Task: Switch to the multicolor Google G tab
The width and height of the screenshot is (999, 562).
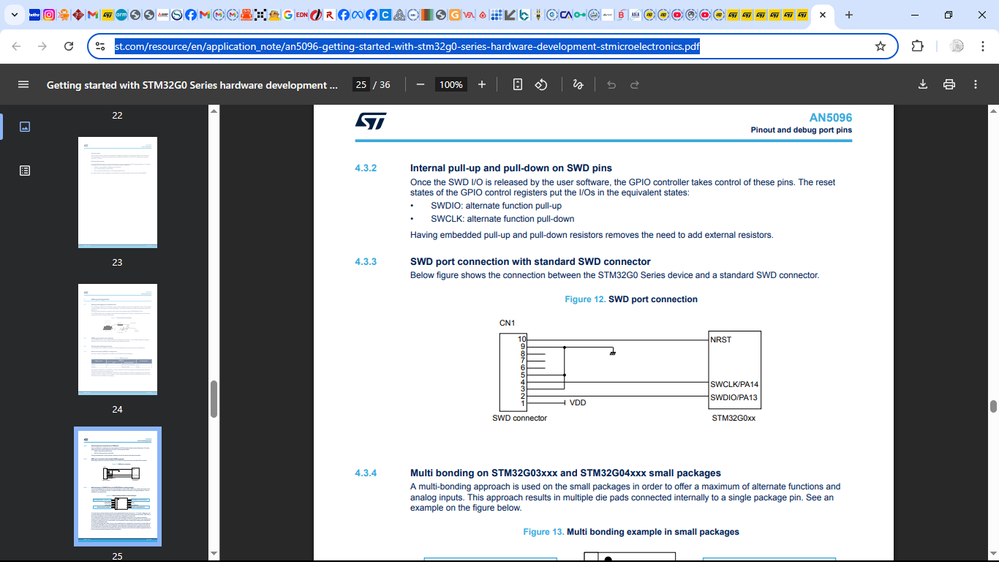Action: coord(288,15)
